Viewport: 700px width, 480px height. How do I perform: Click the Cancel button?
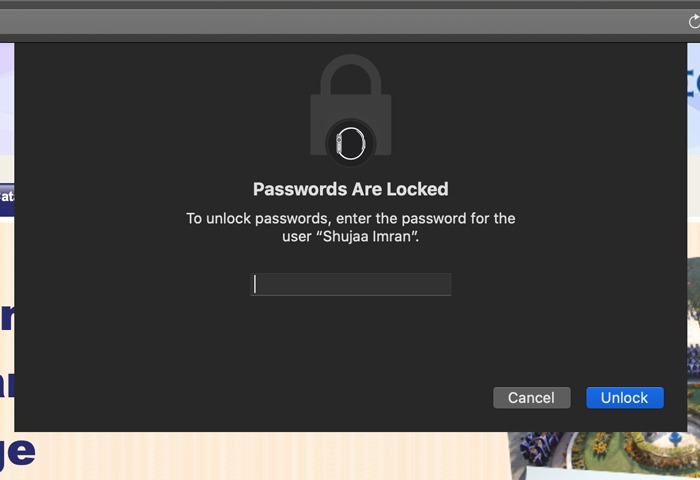click(532, 397)
